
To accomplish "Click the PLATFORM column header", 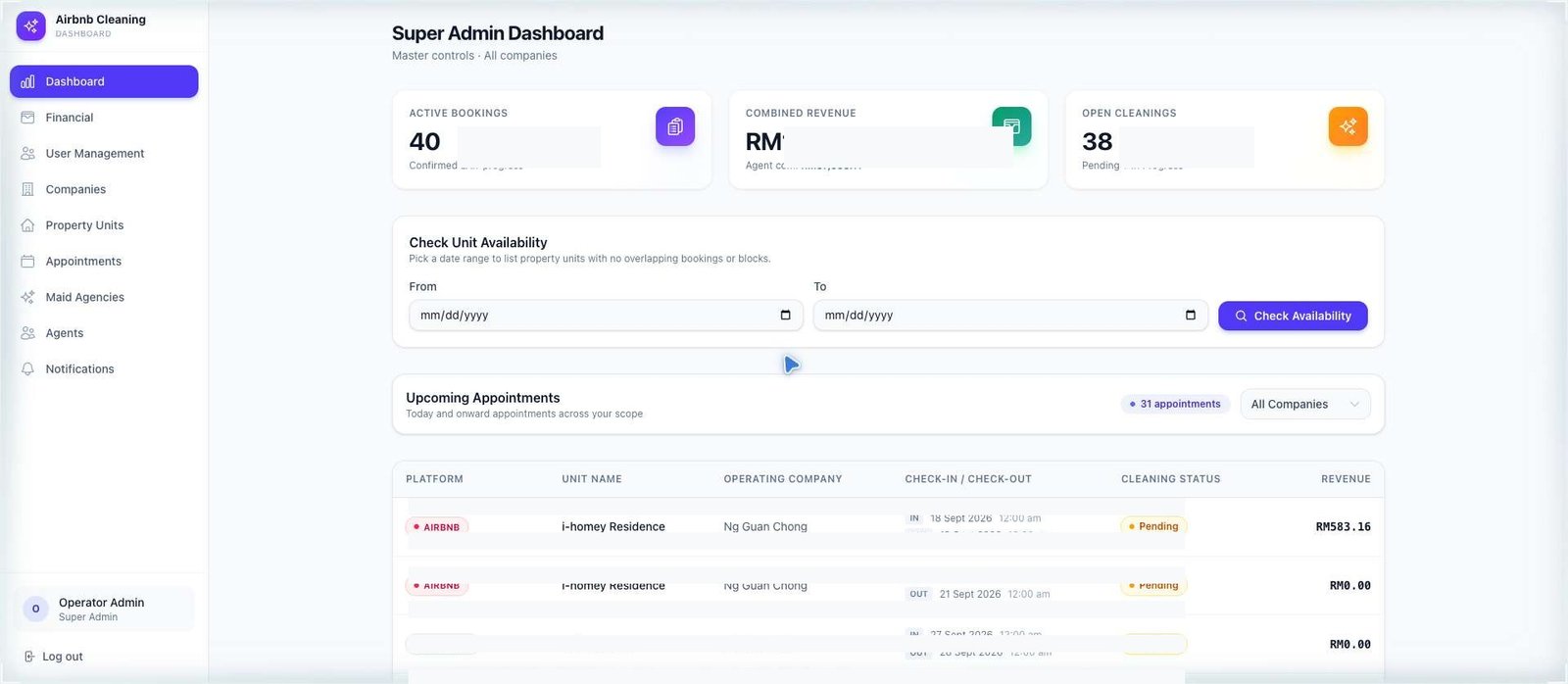I will [x=434, y=479].
